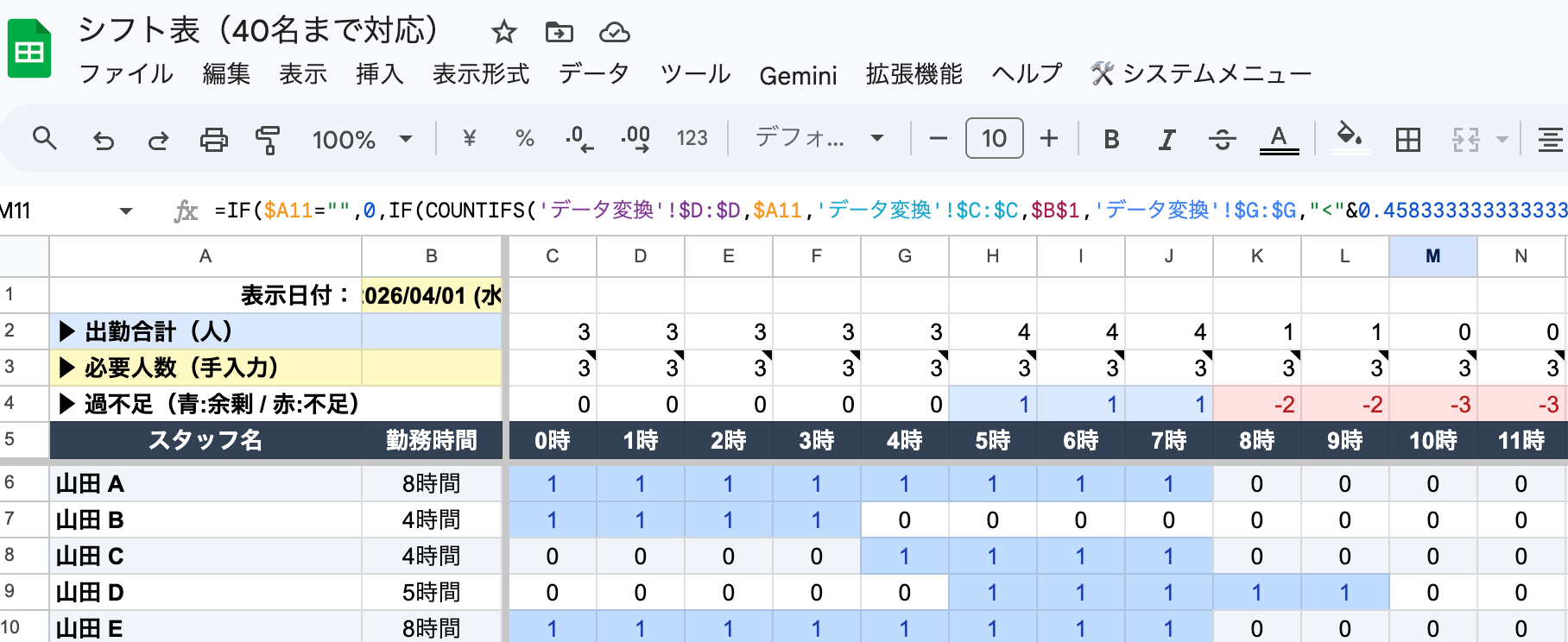
Task: Decrease font size with minus
Action: [938, 138]
